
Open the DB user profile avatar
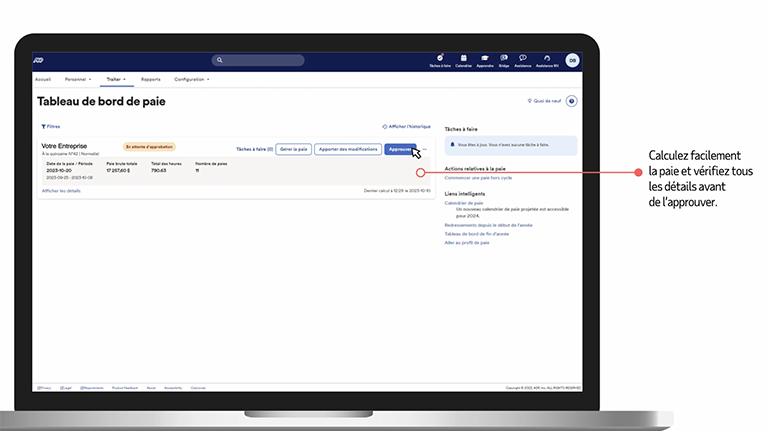572,60
